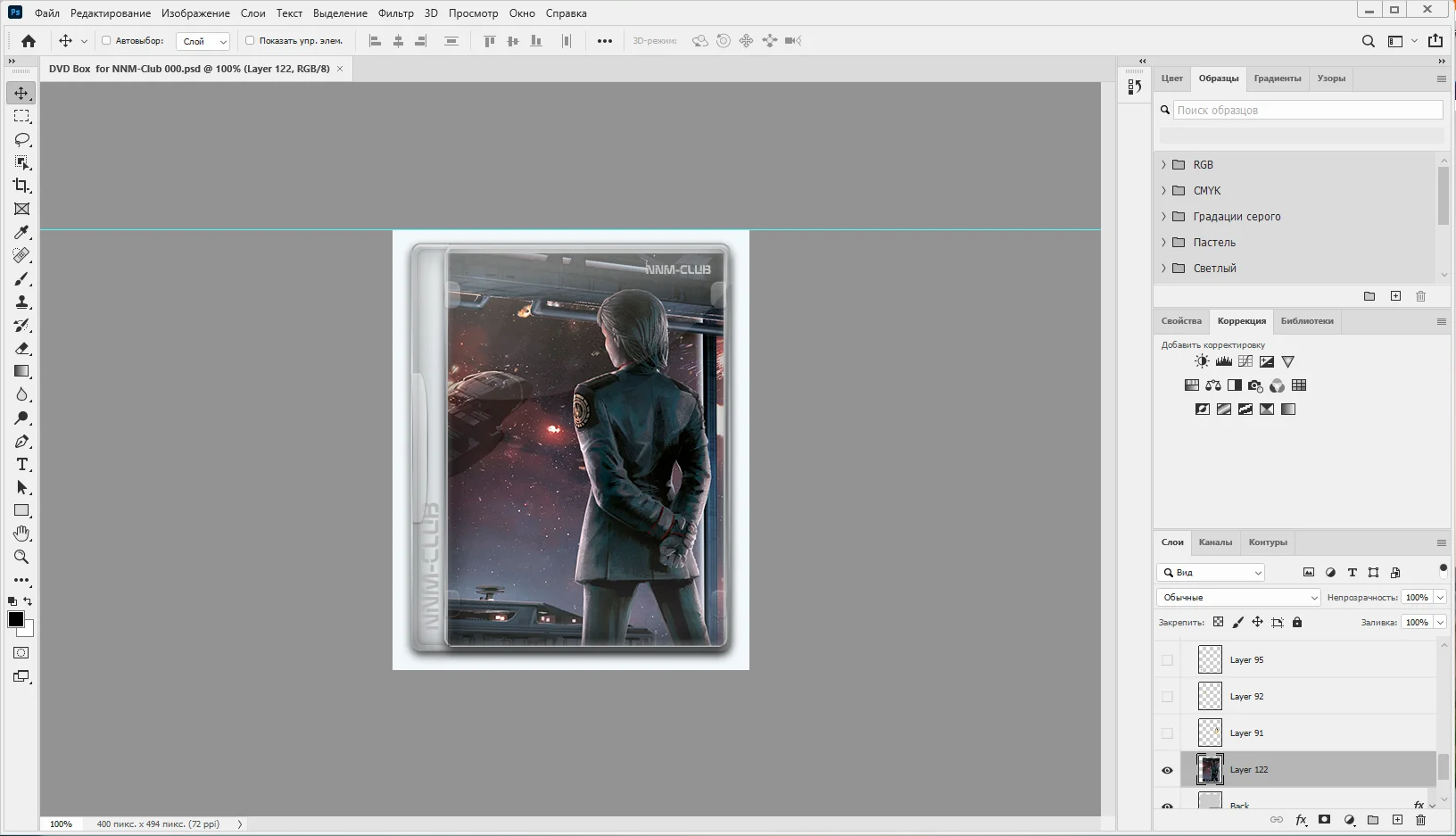Open the Фильтр menu
The width and height of the screenshot is (1456, 836).
[x=396, y=13]
